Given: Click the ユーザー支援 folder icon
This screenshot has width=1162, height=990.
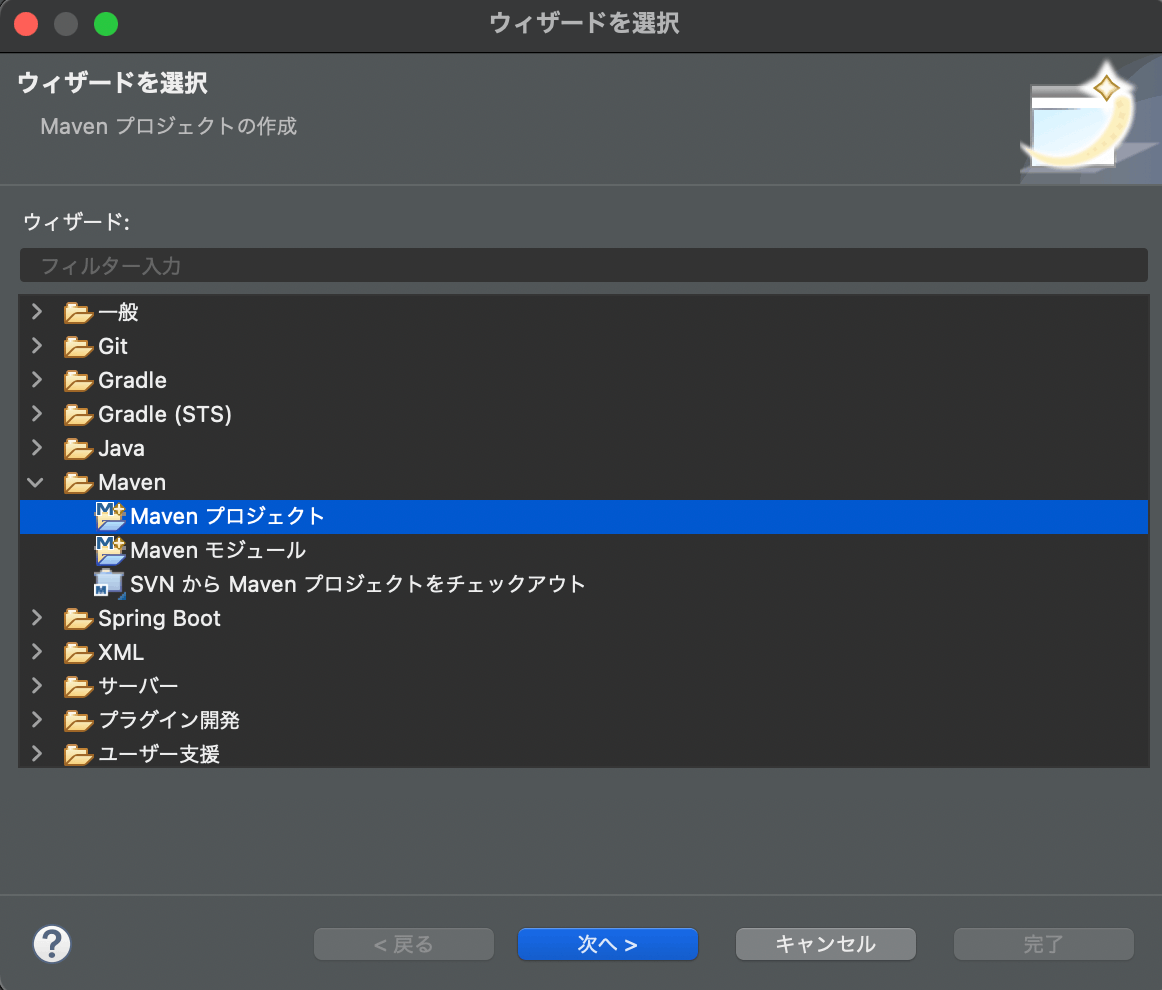Looking at the screenshot, I should click(x=78, y=755).
